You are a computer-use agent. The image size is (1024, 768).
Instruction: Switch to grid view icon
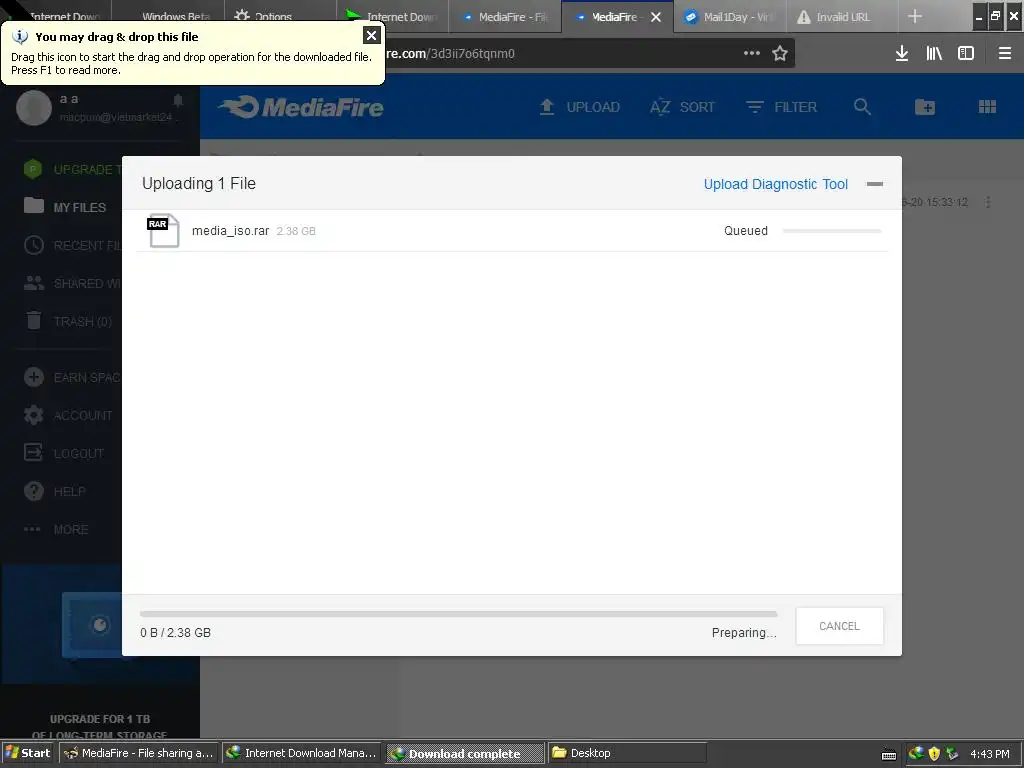point(987,106)
